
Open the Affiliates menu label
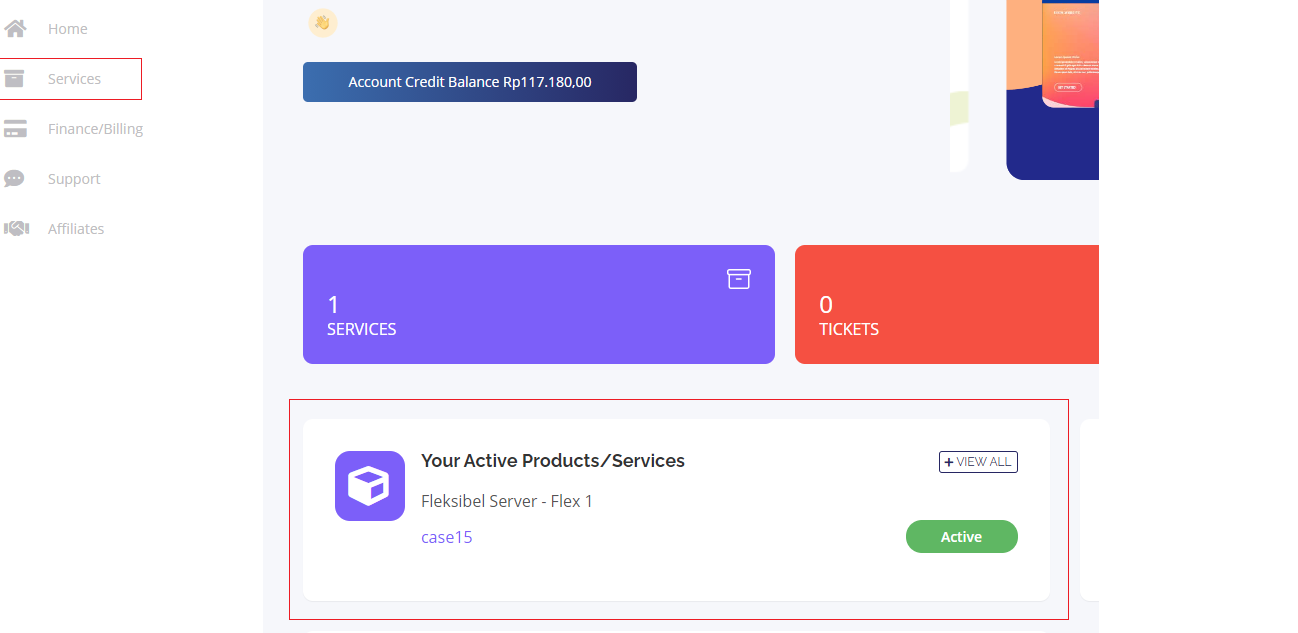(x=76, y=229)
